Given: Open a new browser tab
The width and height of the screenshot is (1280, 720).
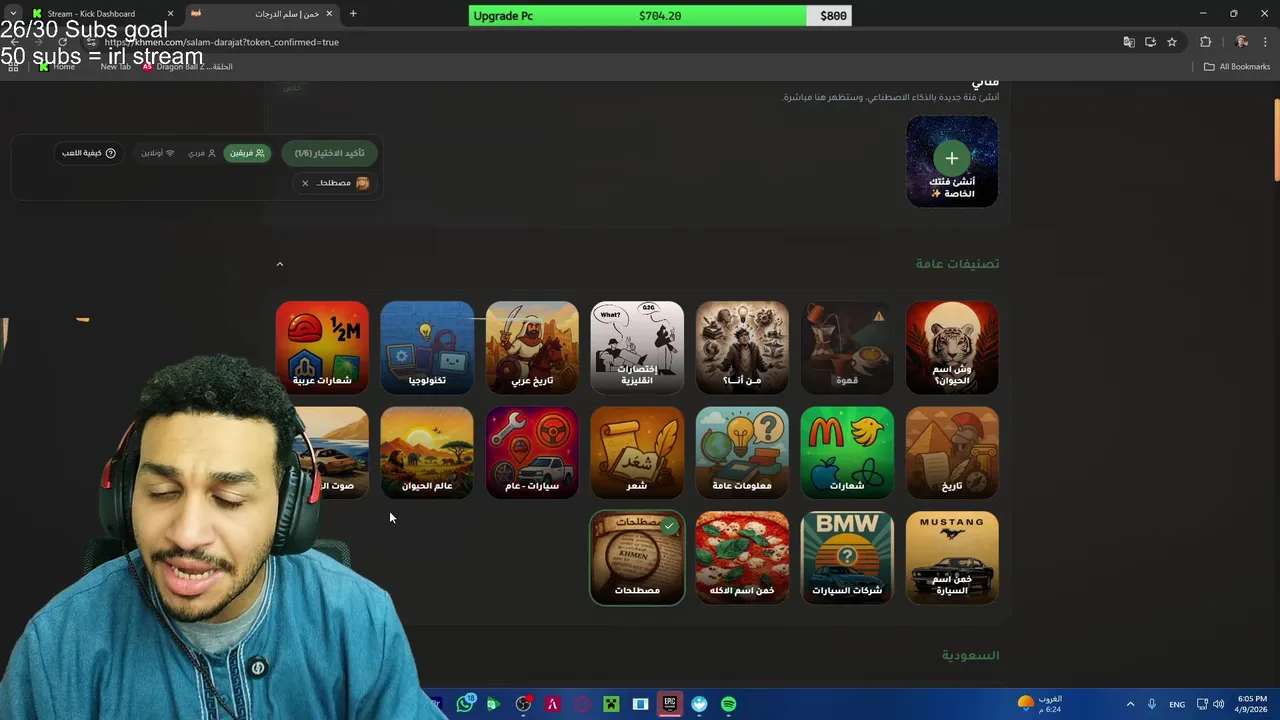Looking at the screenshot, I should click(353, 14).
